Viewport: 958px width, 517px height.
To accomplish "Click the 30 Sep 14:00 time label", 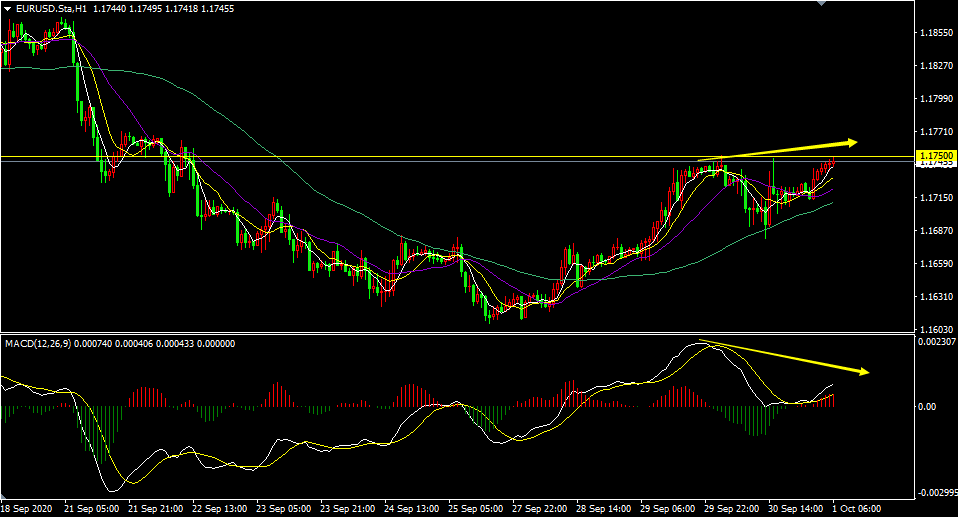I will coord(795,508).
